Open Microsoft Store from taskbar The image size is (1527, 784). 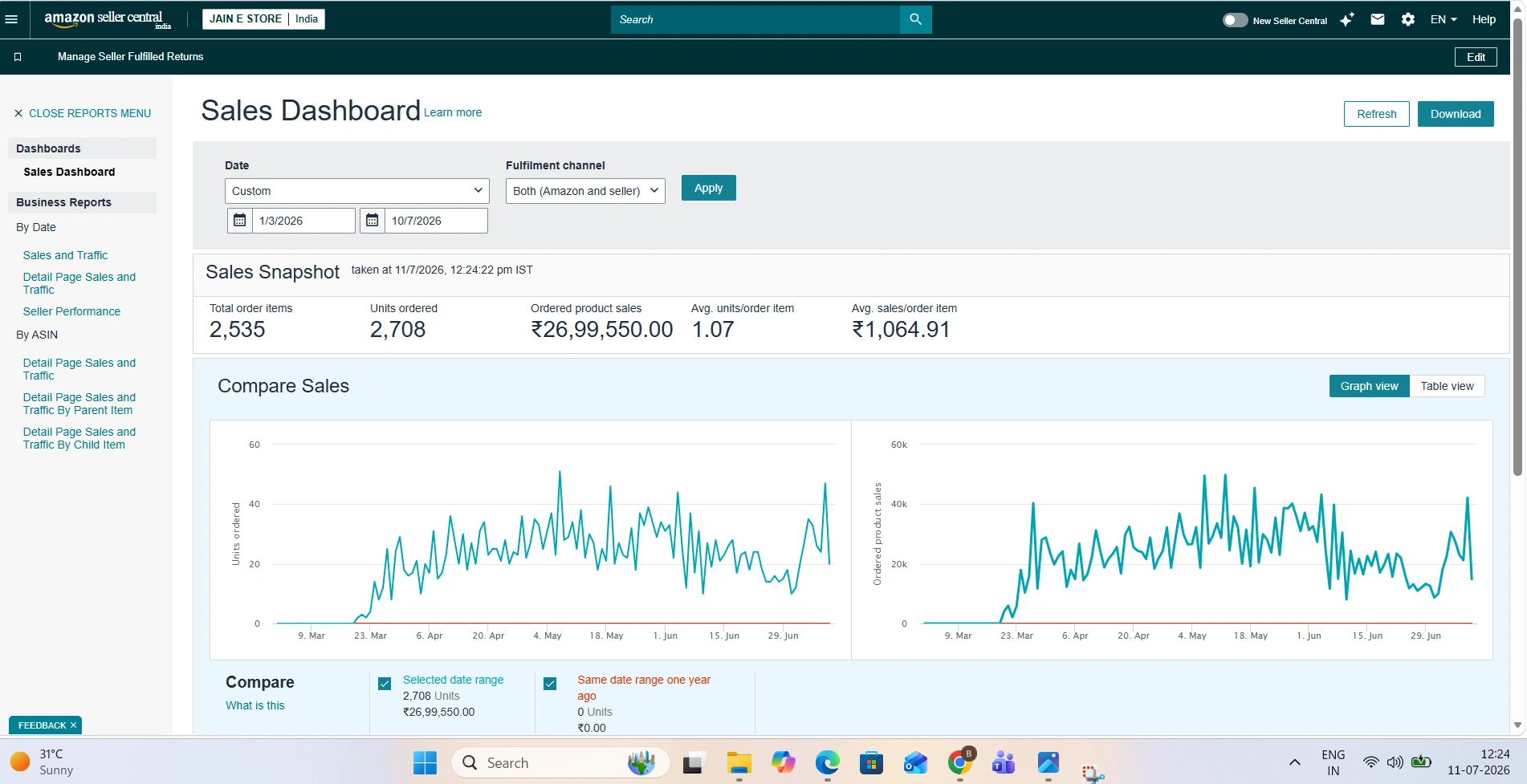pyautogui.click(x=871, y=762)
